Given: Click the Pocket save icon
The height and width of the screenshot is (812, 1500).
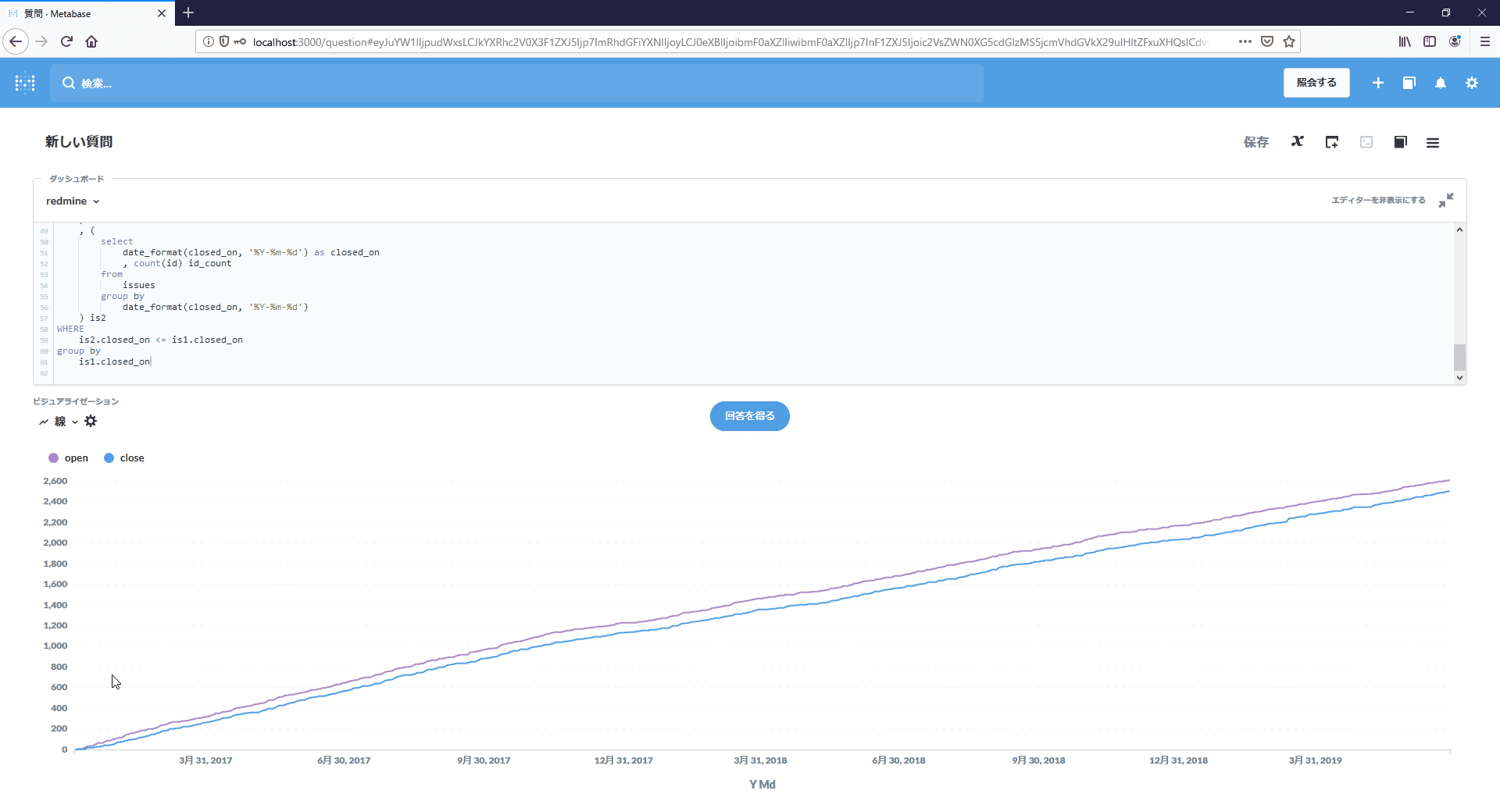Looking at the screenshot, I should point(1267,41).
